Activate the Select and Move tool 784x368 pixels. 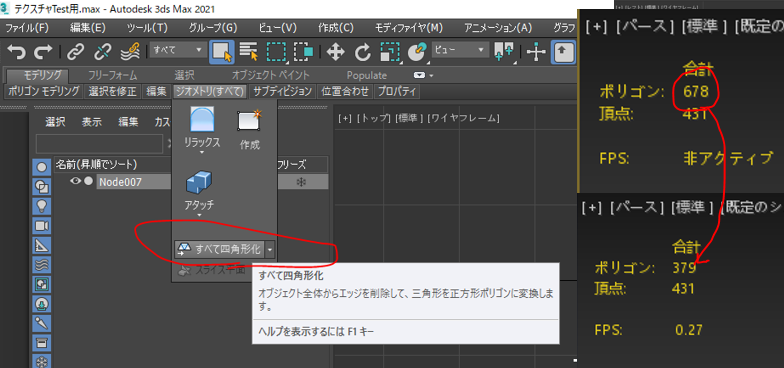(x=336, y=51)
